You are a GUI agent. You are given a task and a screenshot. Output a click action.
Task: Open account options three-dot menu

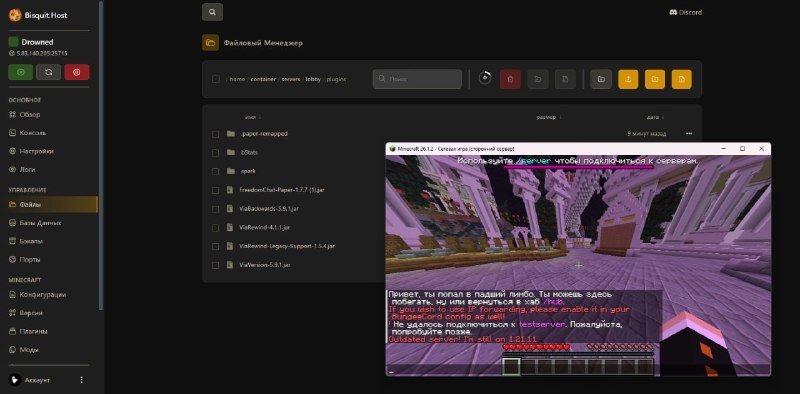pyautogui.click(x=82, y=380)
